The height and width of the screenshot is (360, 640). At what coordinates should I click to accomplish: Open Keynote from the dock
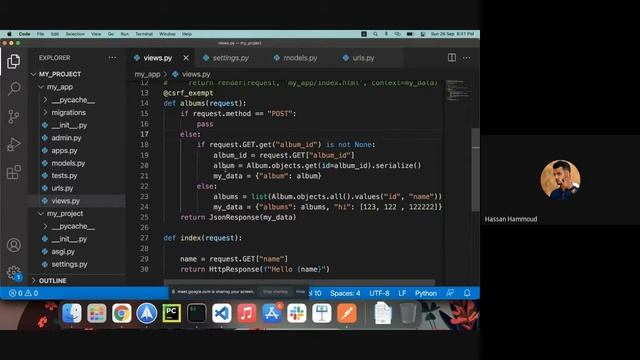point(322,313)
